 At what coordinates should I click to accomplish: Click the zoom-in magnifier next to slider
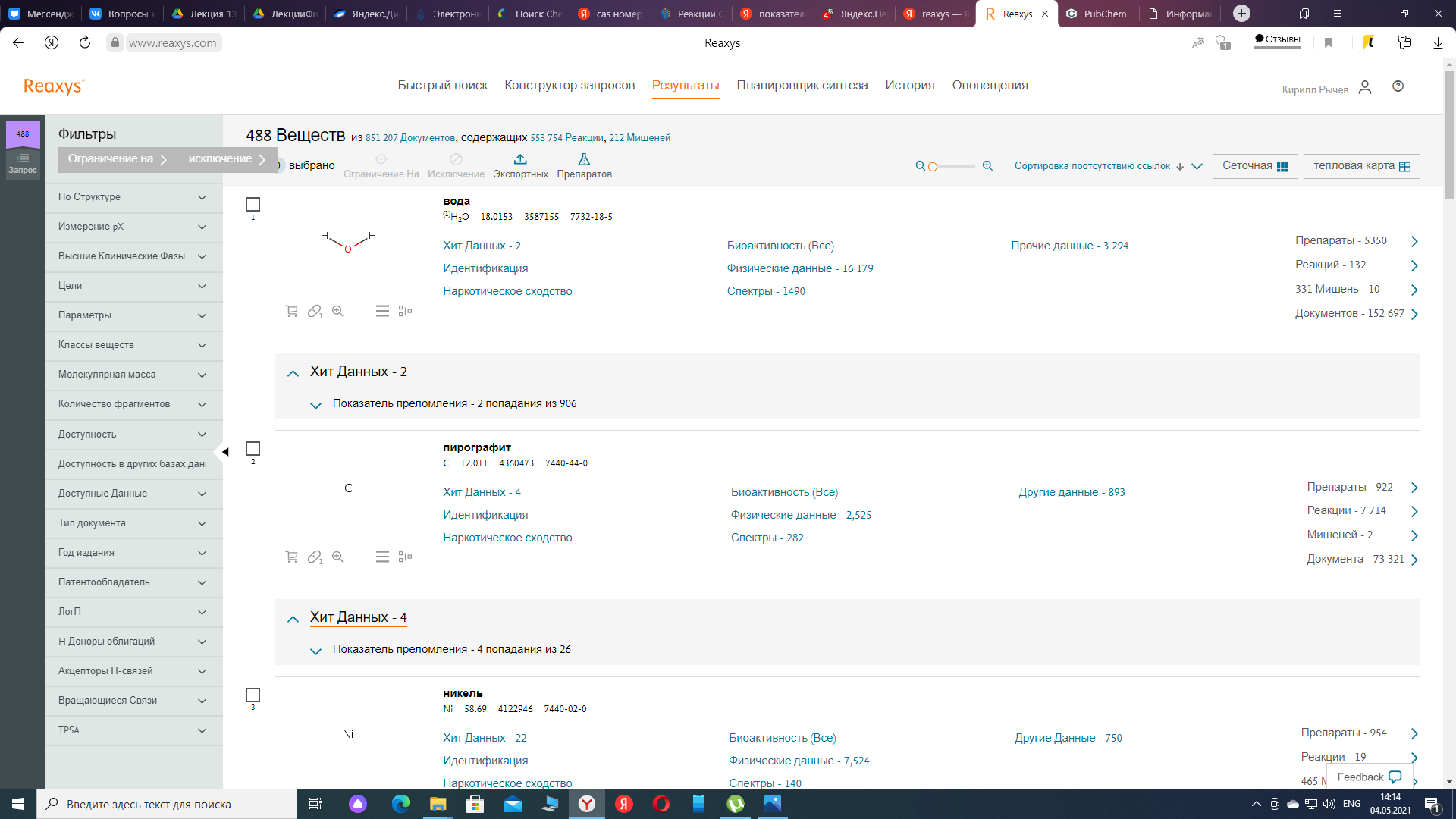(987, 165)
